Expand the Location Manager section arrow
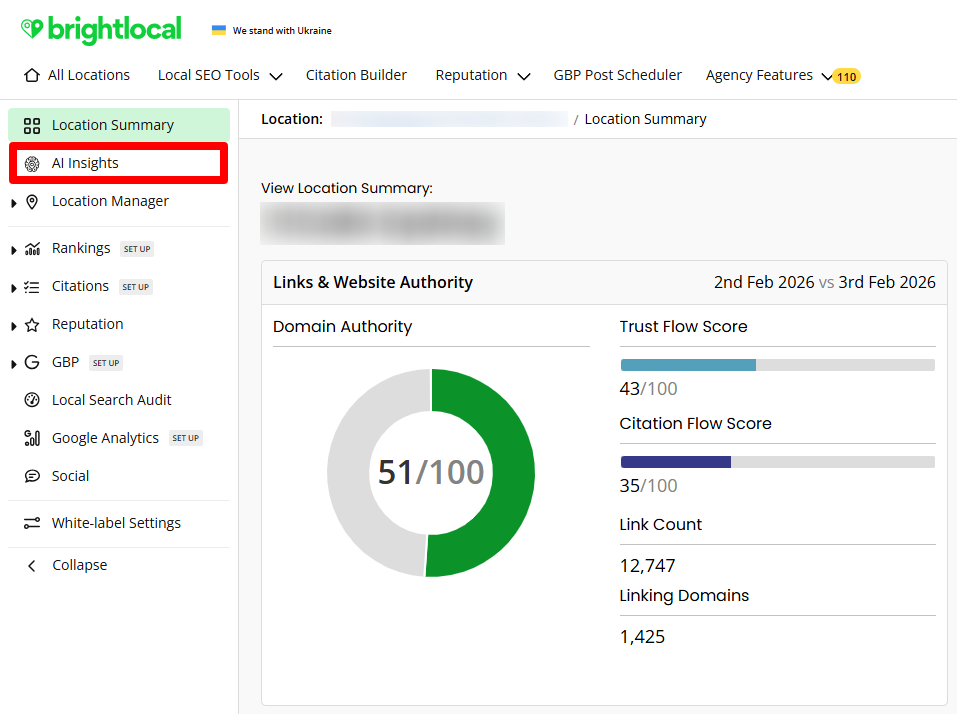 click(x=13, y=203)
